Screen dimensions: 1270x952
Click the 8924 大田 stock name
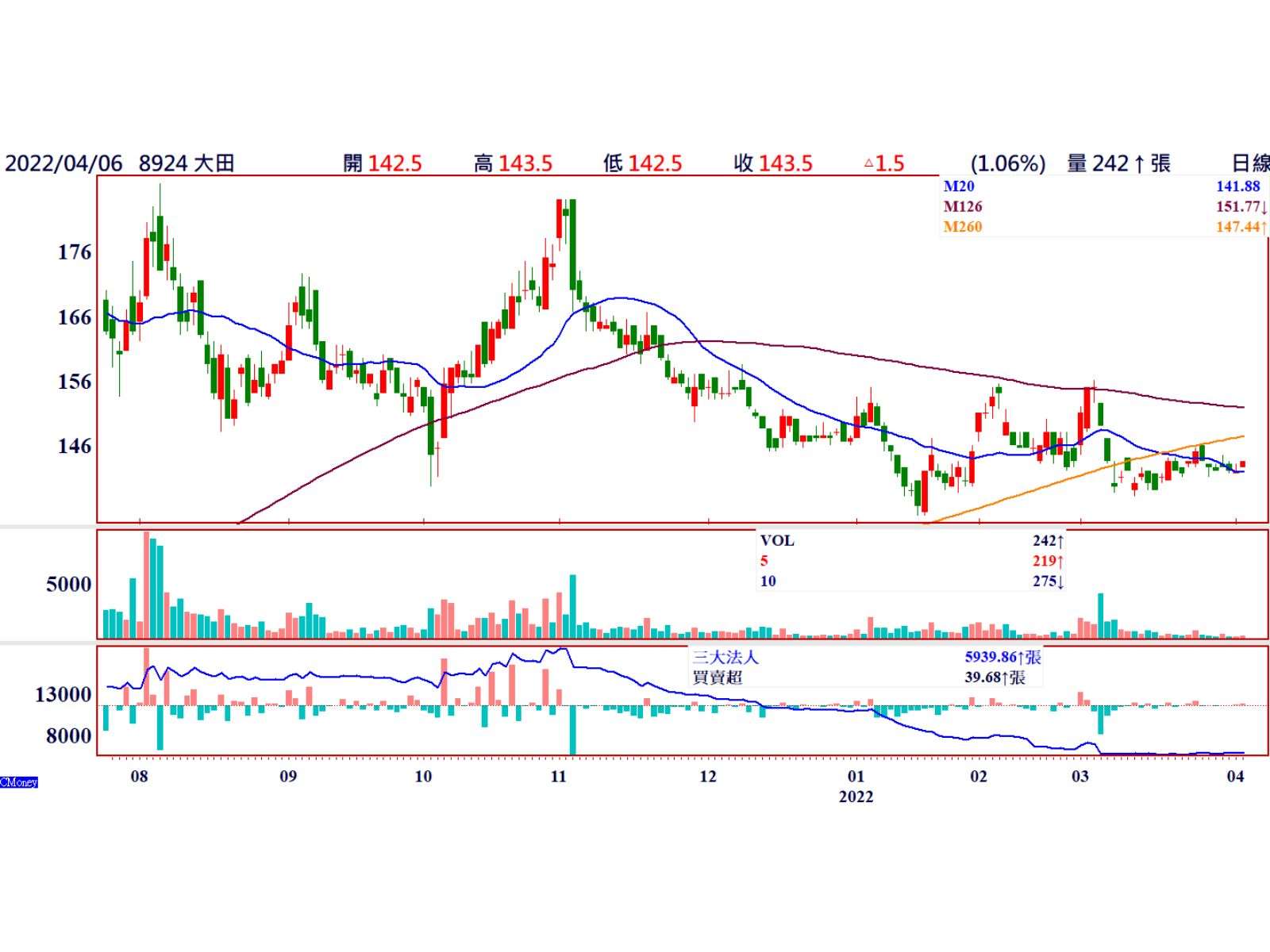pyautogui.click(x=187, y=163)
